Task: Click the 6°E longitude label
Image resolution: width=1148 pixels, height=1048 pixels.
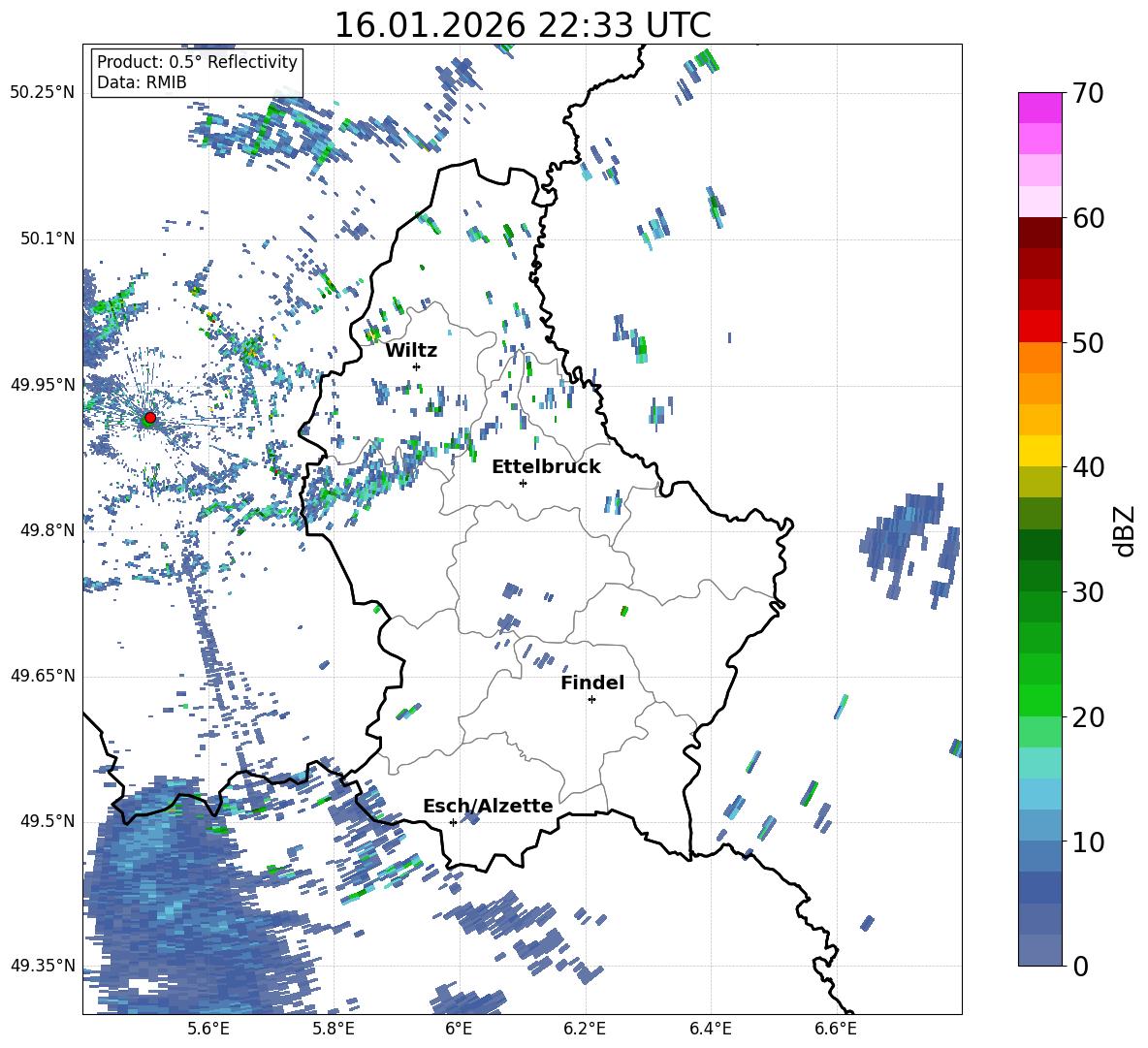Action: point(459,1030)
